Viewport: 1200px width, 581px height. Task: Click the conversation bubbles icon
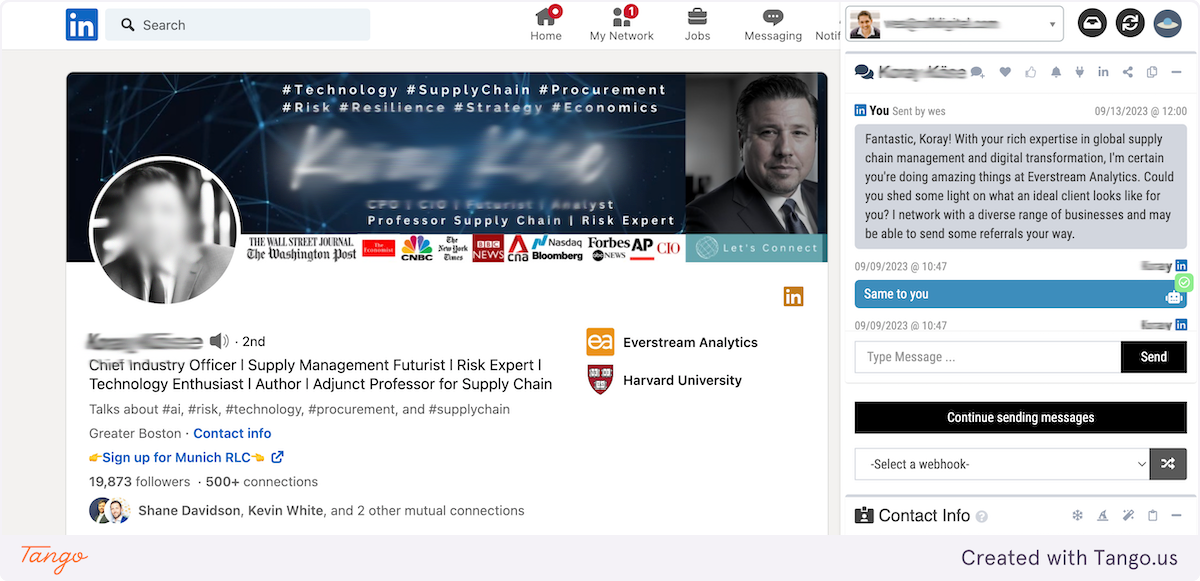(863, 72)
